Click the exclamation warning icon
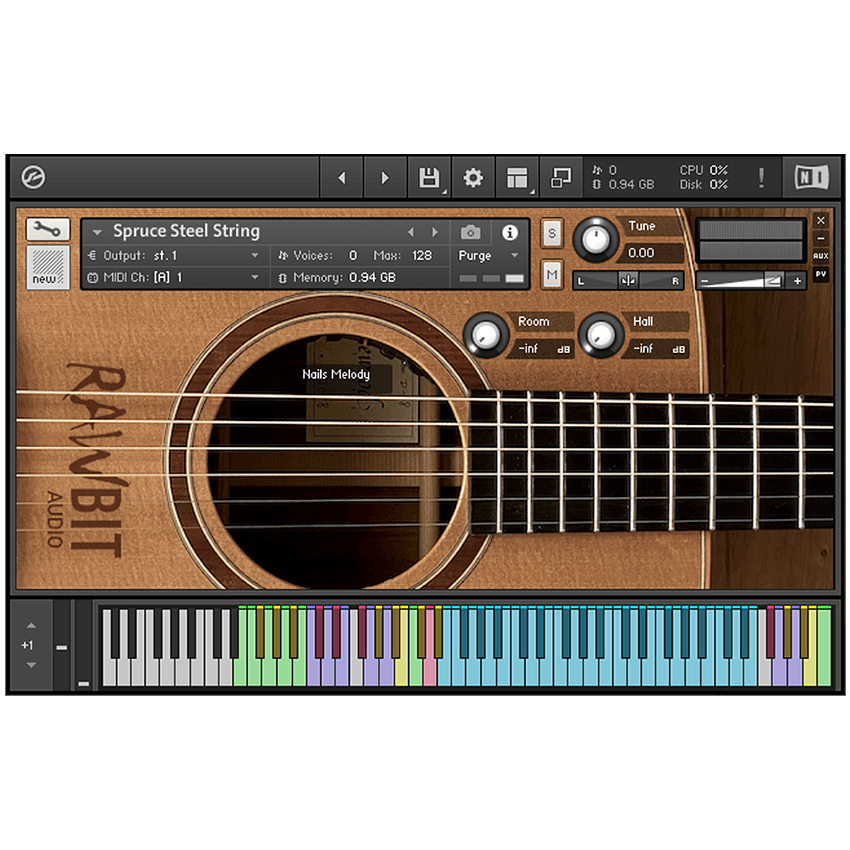 [x=761, y=177]
